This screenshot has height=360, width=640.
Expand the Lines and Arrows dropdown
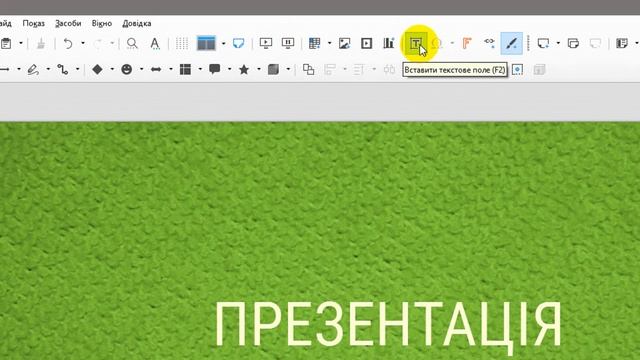(19, 70)
